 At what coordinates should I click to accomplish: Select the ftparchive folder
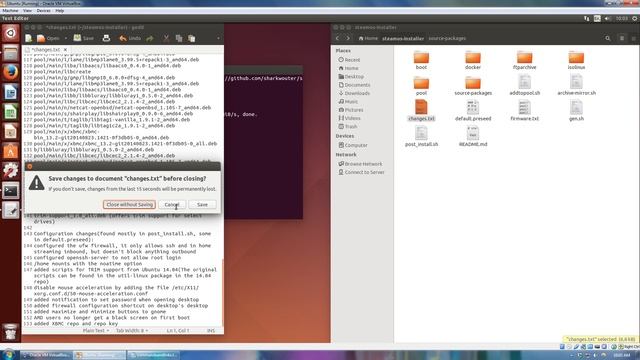pos(524,60)
